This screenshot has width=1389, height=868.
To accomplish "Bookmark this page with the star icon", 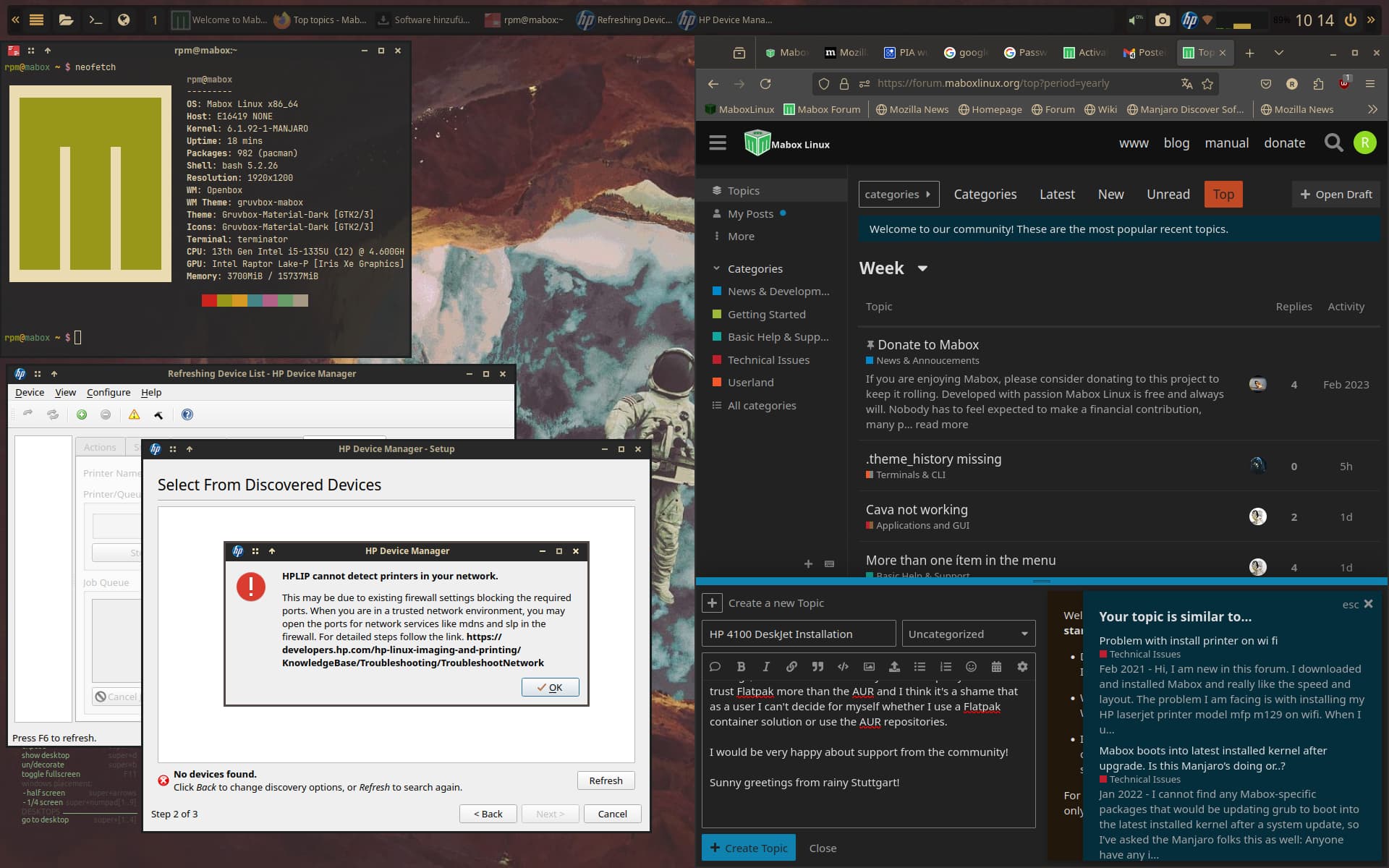I will (x=1207, y=84).
